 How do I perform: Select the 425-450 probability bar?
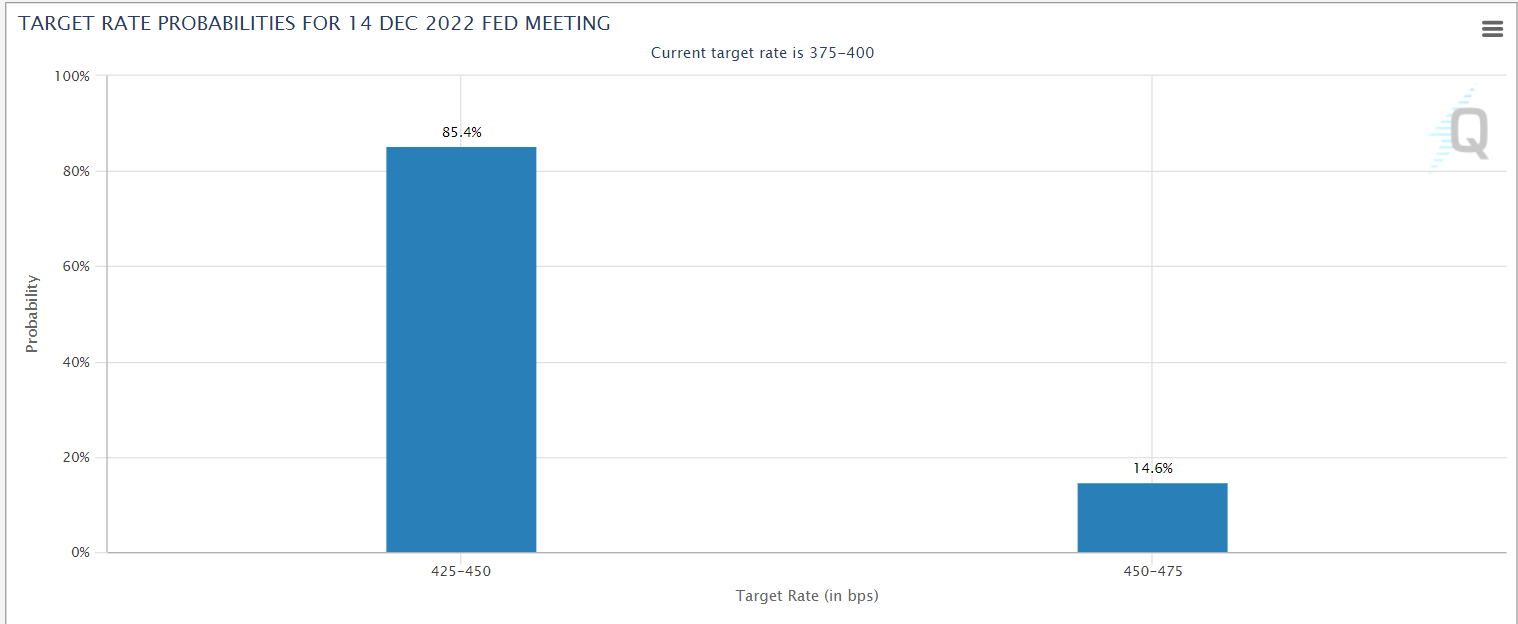[x=461, y=349]
